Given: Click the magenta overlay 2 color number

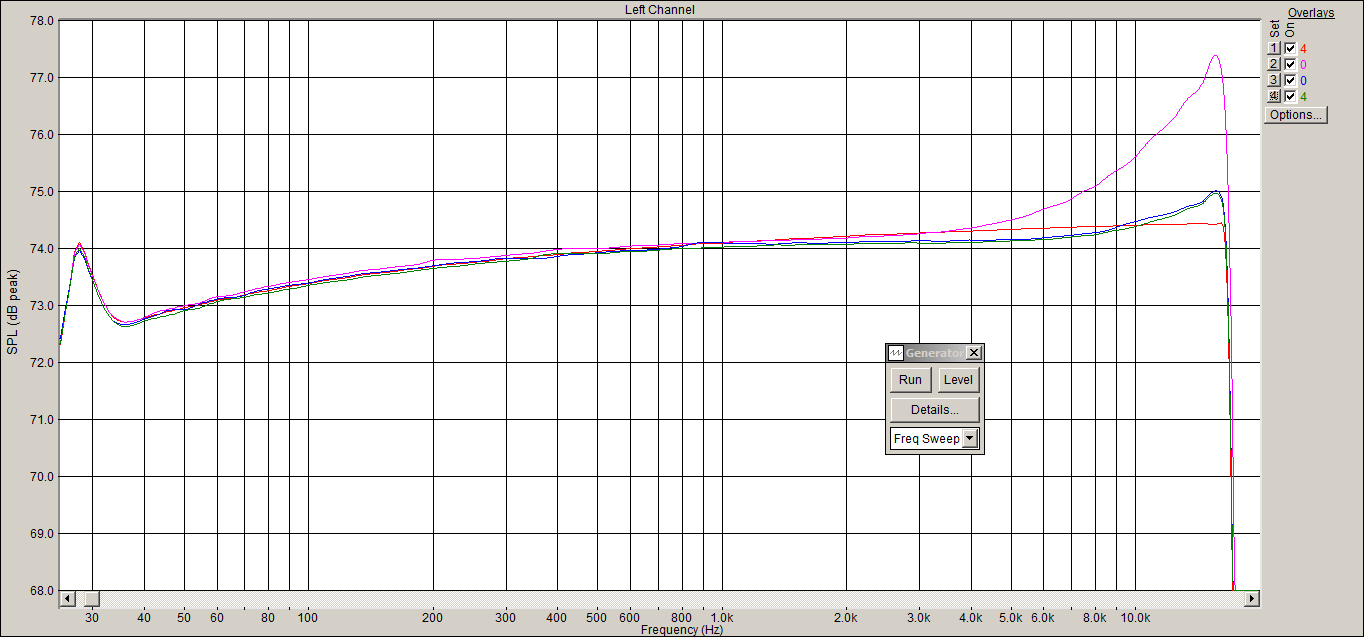Looking at the screenshot, I should (1303, 64).
